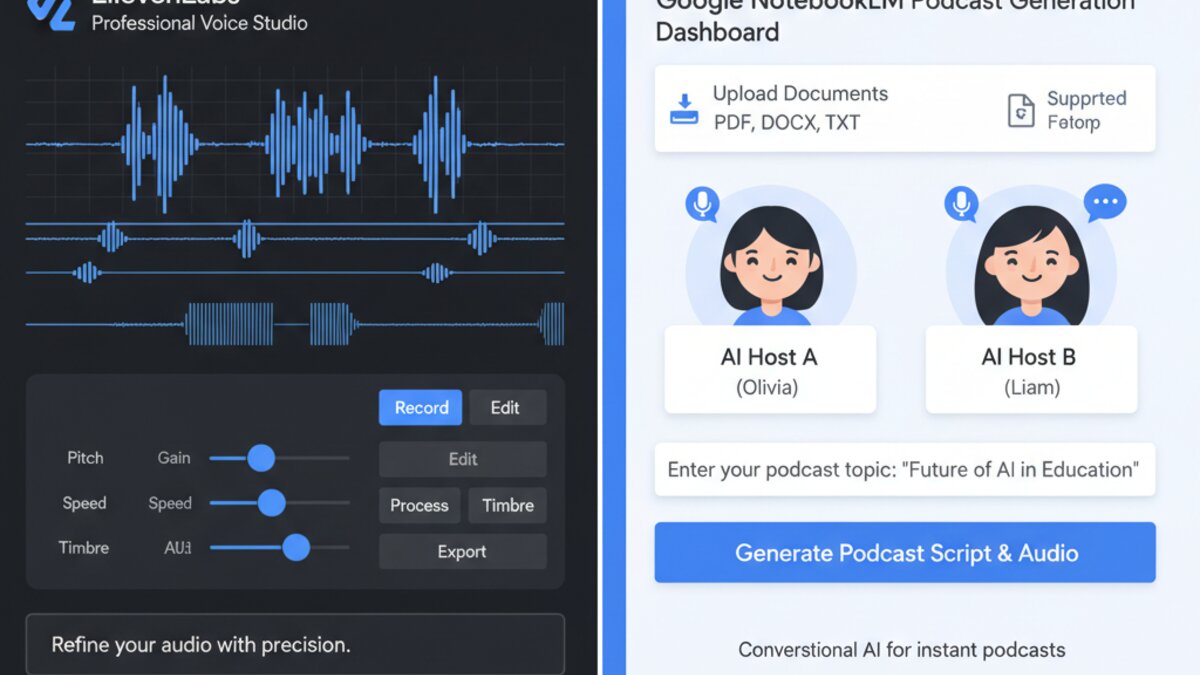Select the Liam avatar
This screenshot has width=1200, height=675.
(x=1031, y=258)
